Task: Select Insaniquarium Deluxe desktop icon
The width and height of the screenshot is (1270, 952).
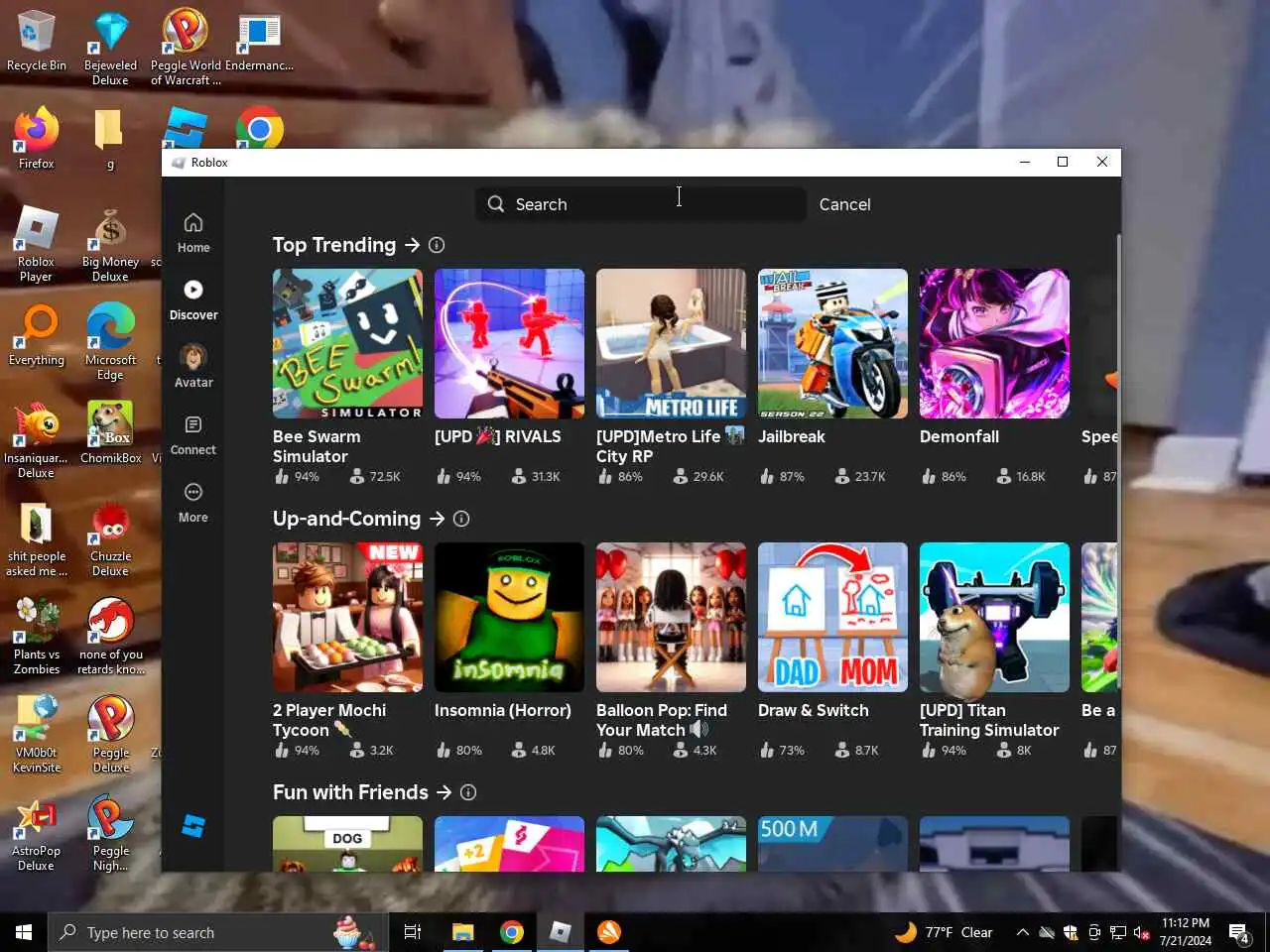Action: point(37,439)
